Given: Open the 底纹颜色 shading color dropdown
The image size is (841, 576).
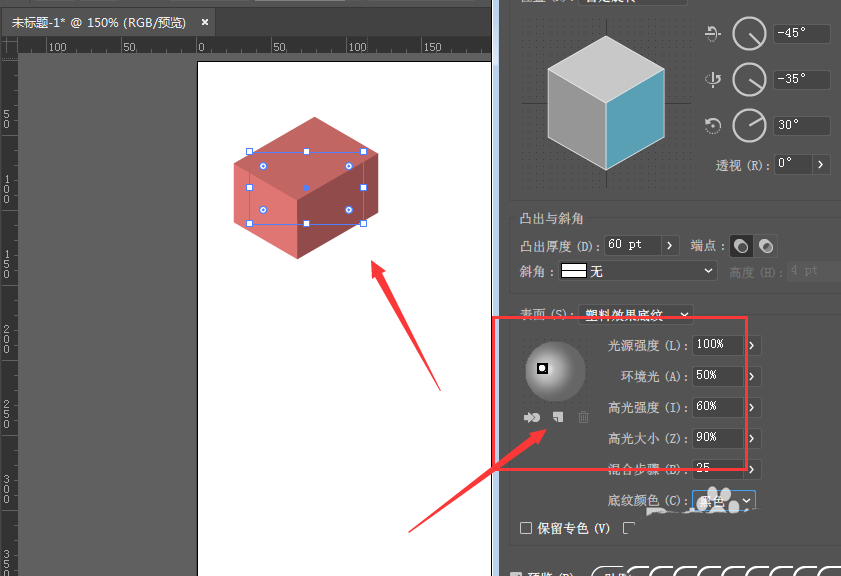Looking at the screenshot, I should [x=724, y=500].
